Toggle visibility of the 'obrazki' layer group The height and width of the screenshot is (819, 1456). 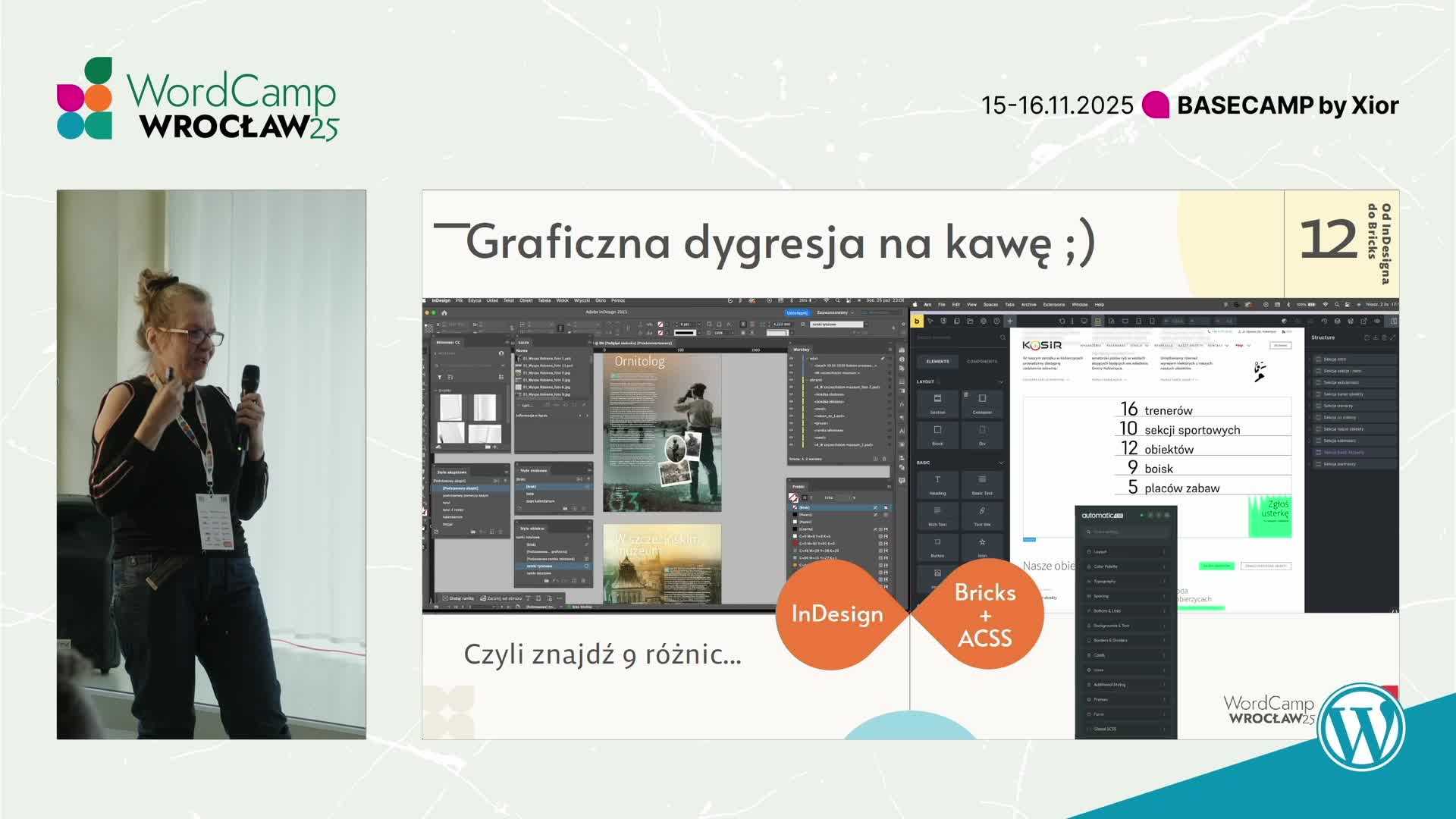791,380
